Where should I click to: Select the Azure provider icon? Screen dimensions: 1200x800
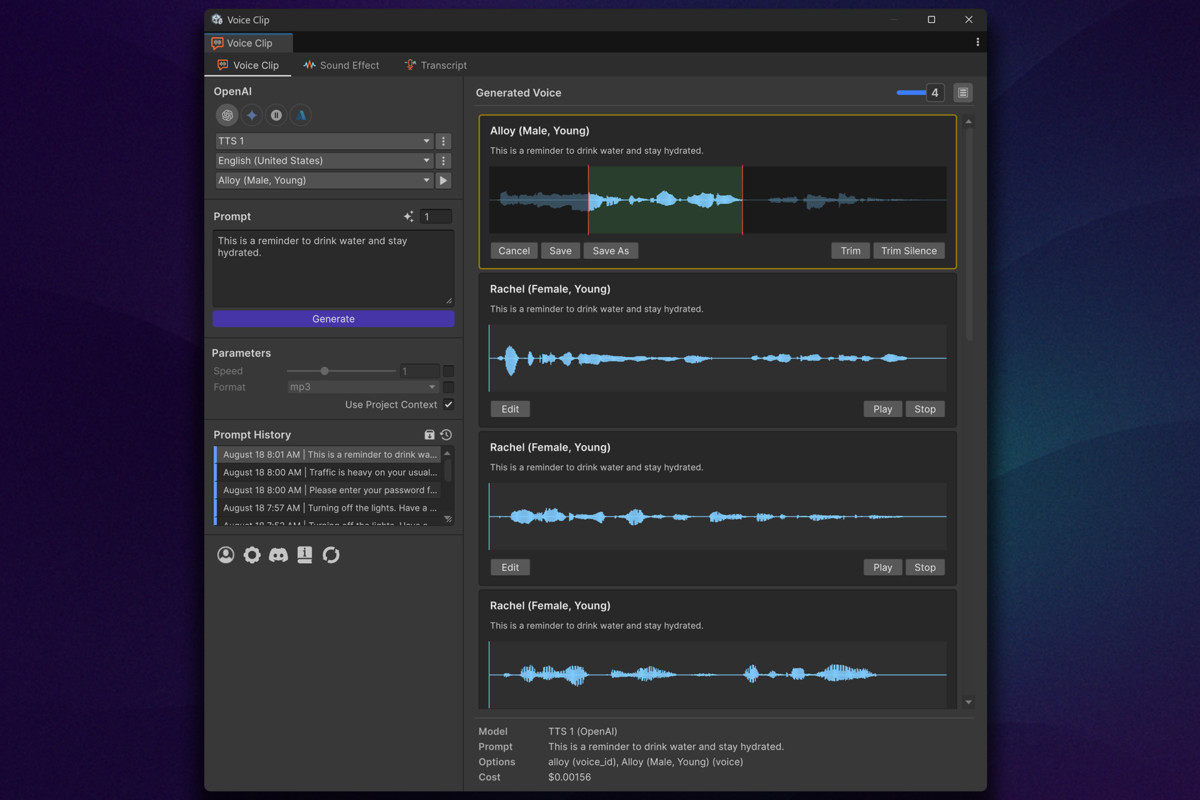[x=301, y=115]
